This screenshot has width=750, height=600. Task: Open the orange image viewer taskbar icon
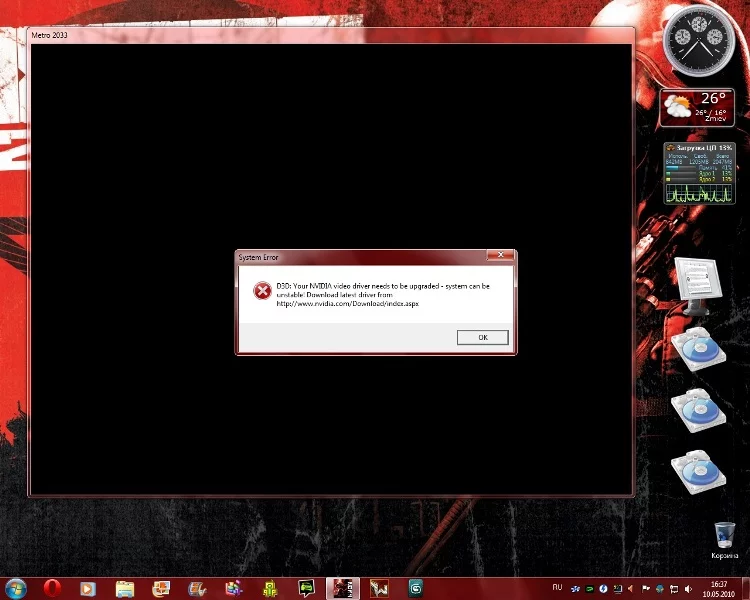161,589
